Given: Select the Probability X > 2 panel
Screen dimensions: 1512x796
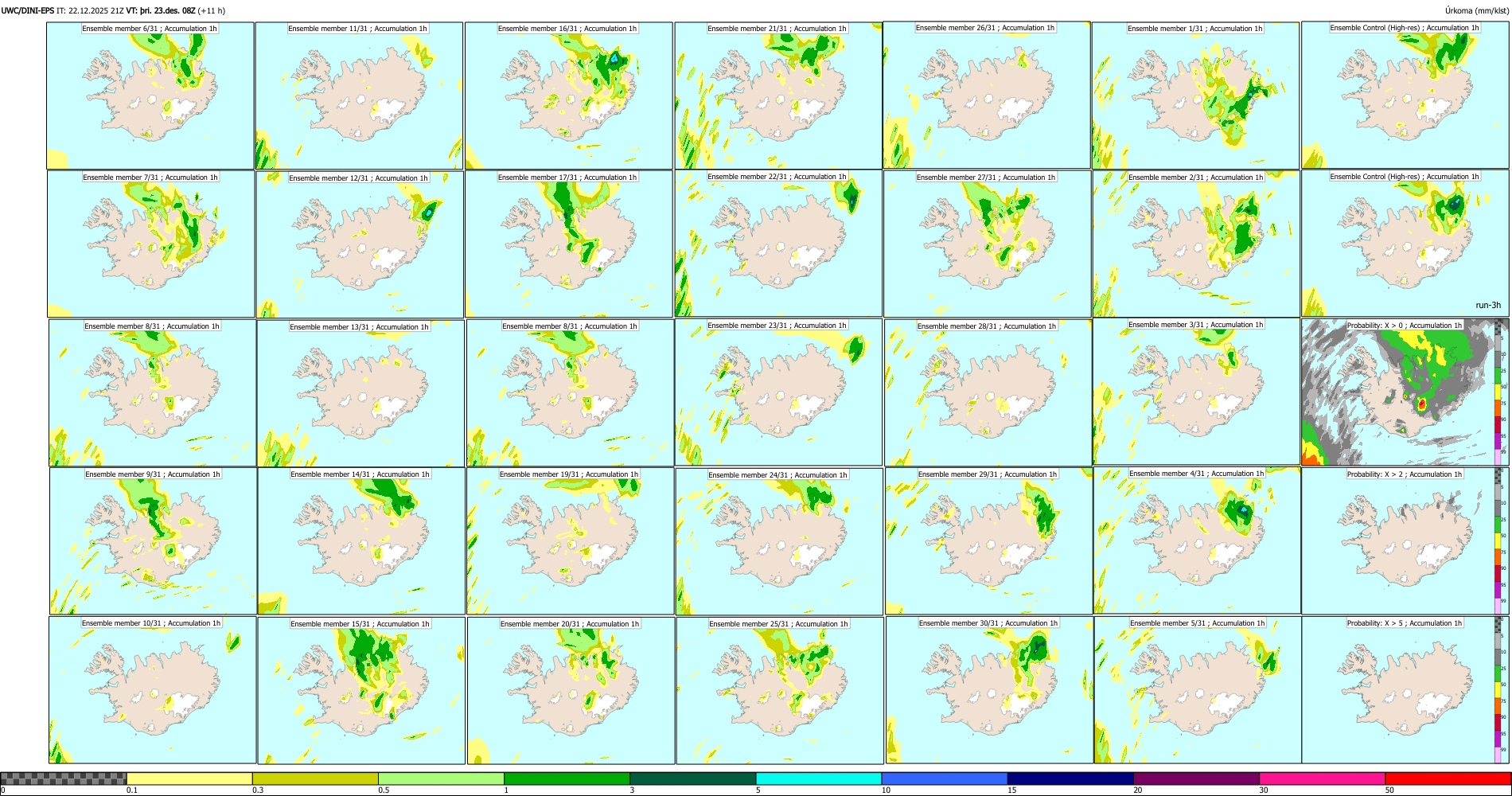Looking at the screenshot, I should [1405, 541].
